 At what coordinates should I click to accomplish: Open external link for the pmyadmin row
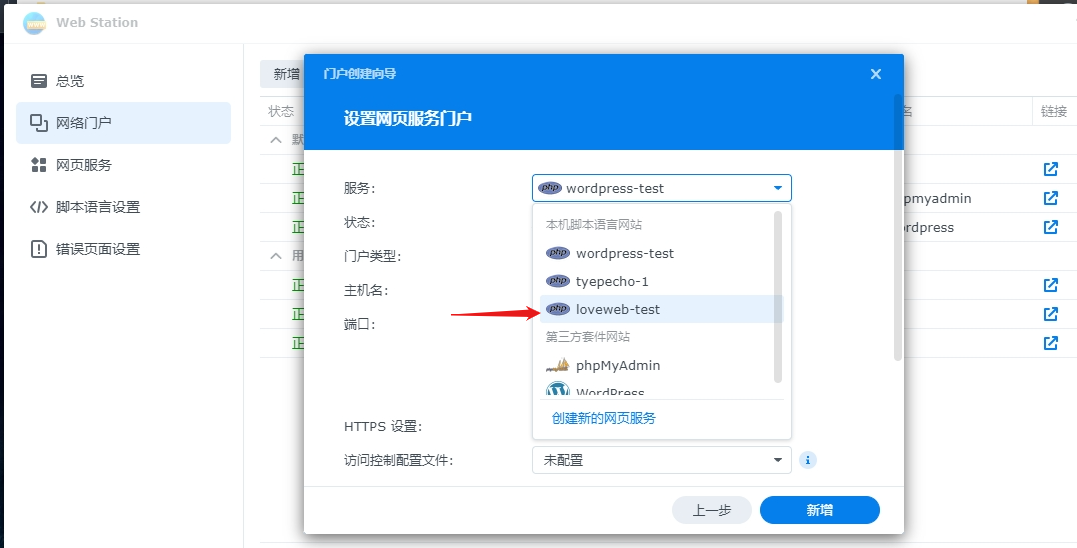pos(1050,198)
